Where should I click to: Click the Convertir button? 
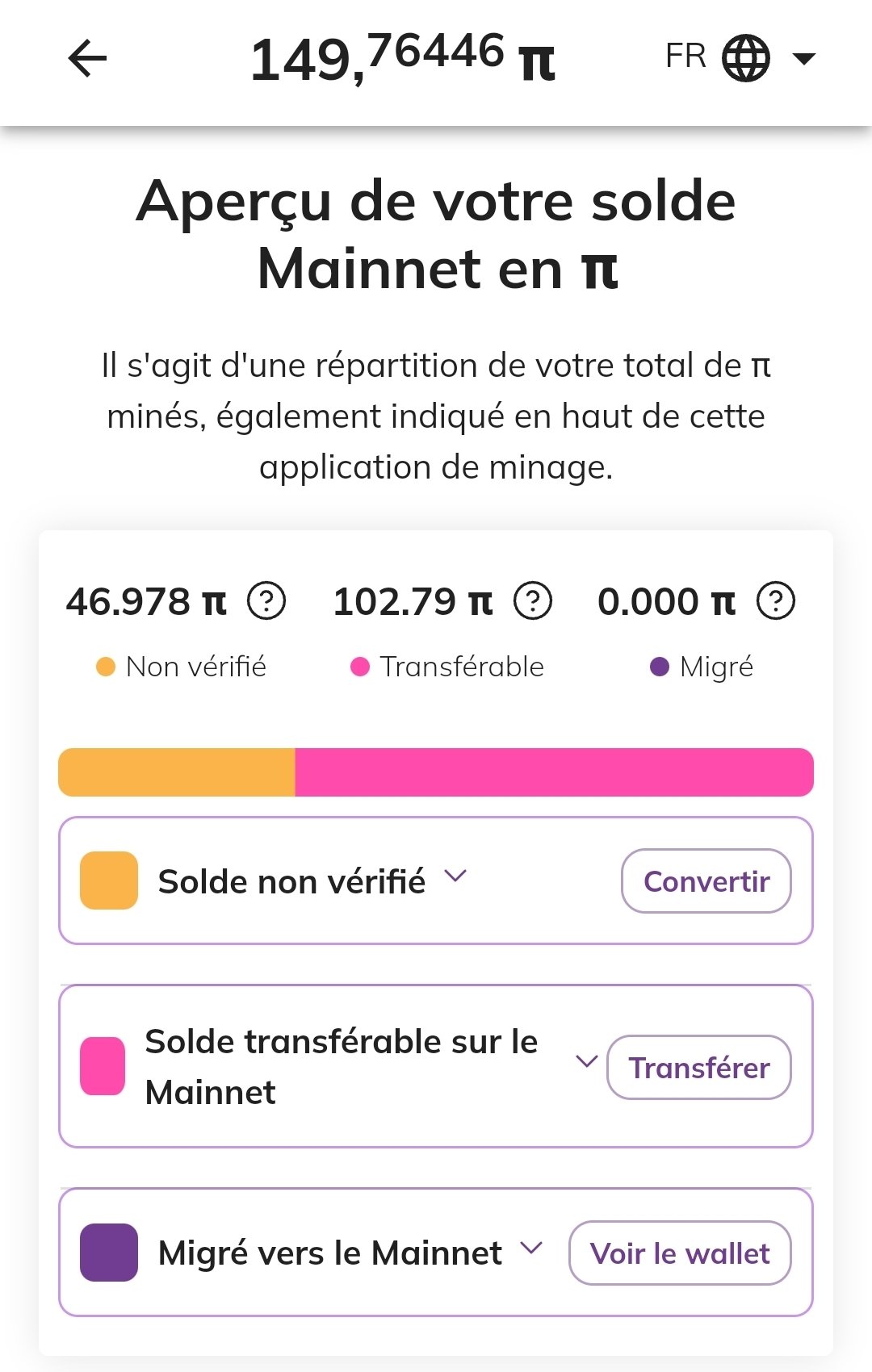pos(706,881)
